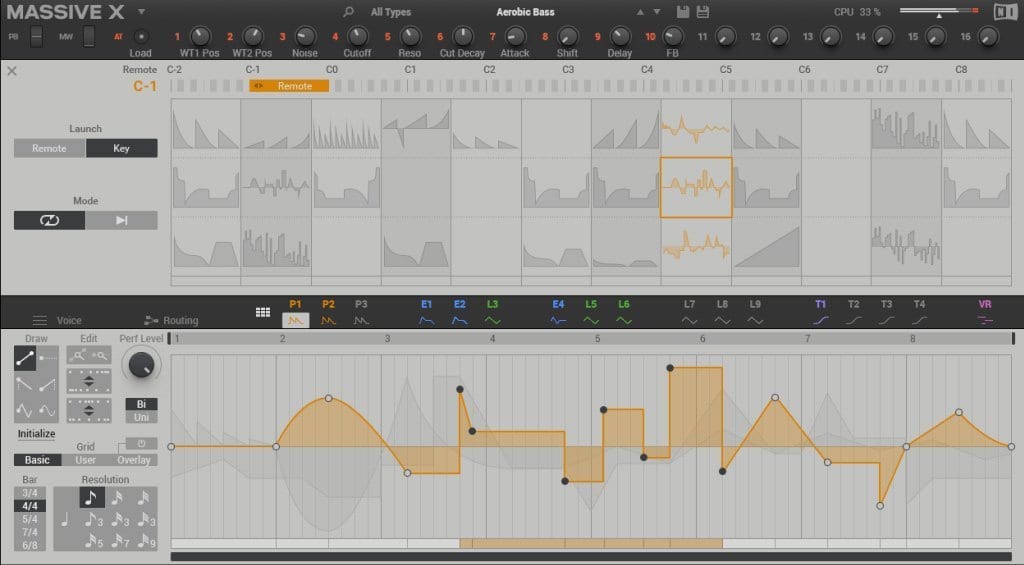Go to next preset with down arrow
The height and width of the screenshot is (565, 1024).
coord(657,12)
